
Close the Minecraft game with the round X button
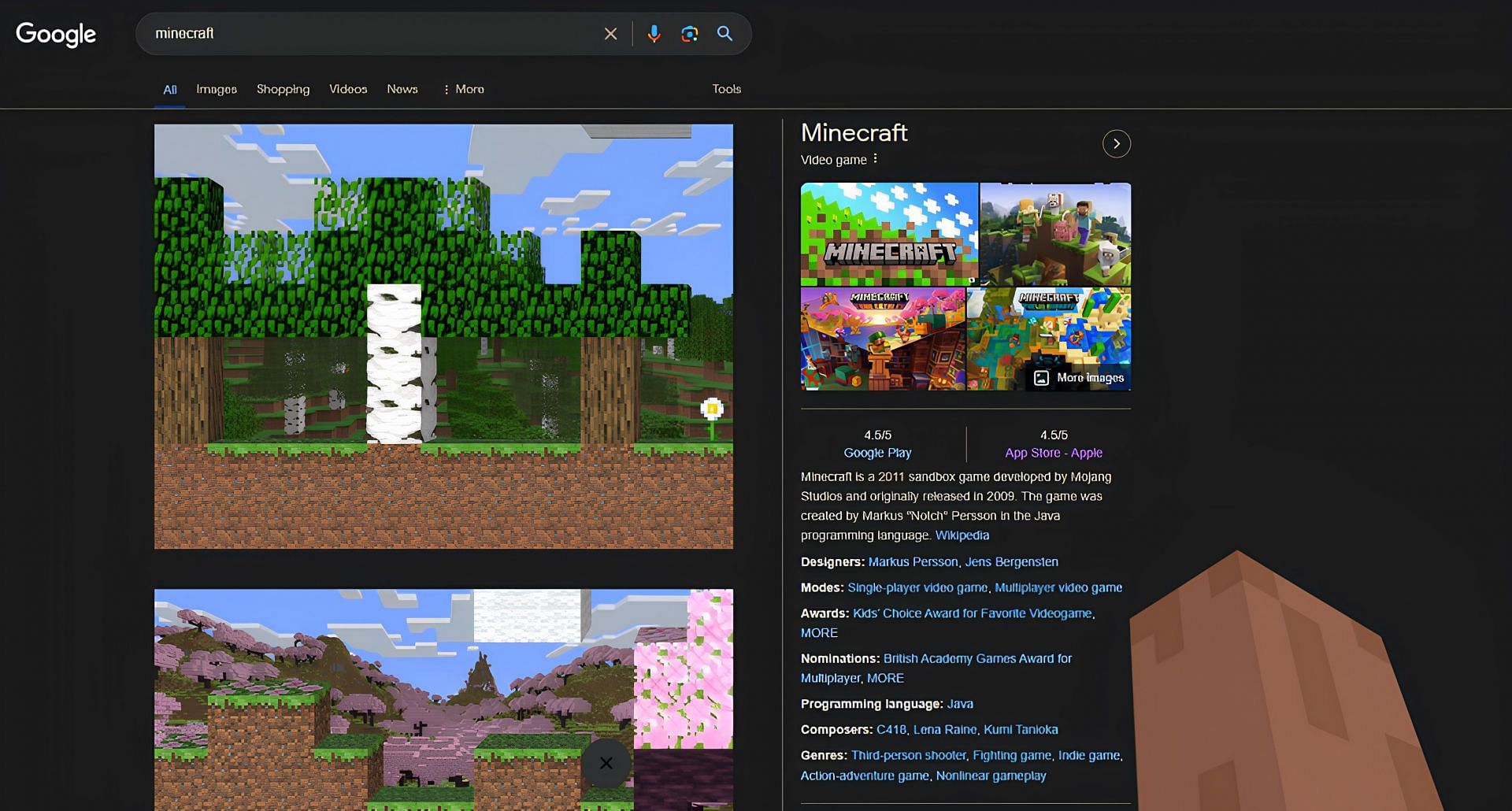[606, 763]
